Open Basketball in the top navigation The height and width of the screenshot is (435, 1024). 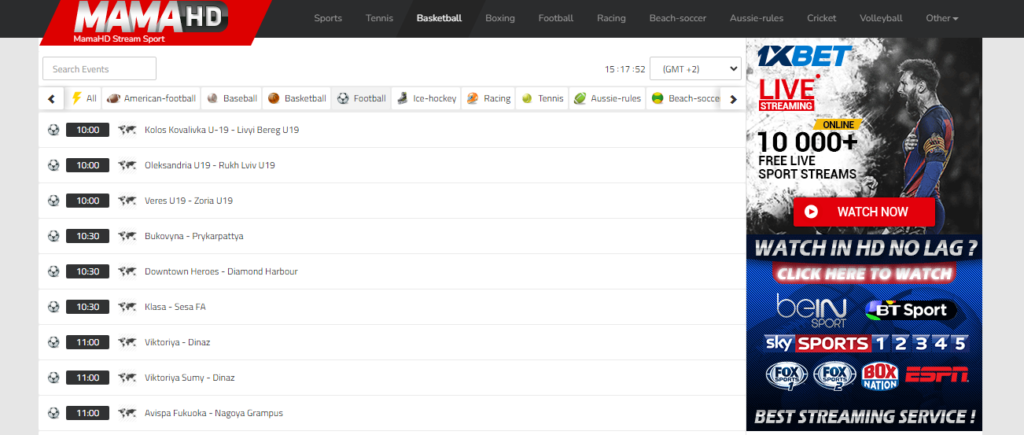pyautogui.click(x=439, y=18)
